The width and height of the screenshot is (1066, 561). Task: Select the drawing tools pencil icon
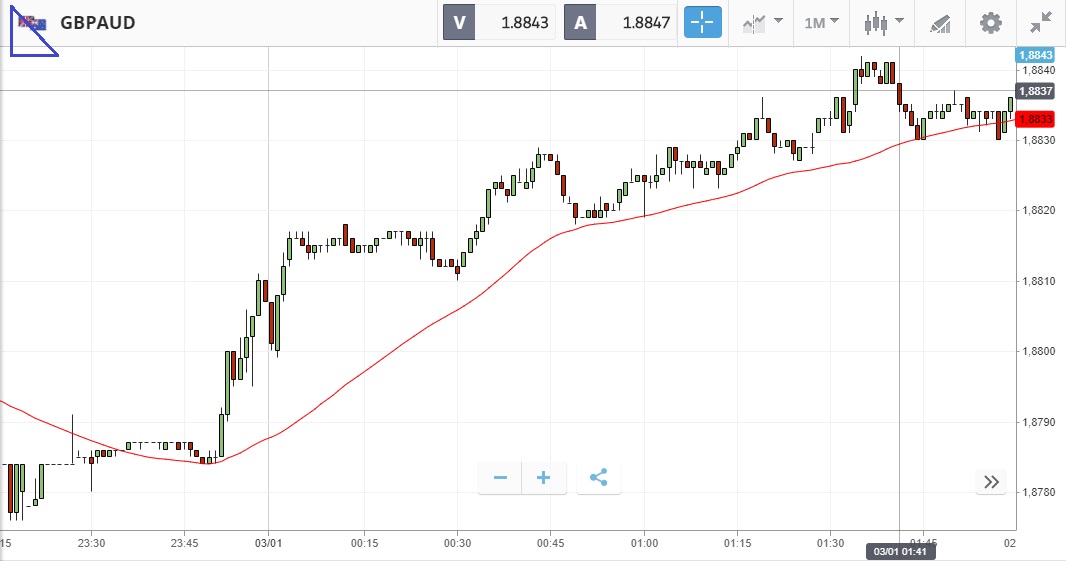[939, 22]
